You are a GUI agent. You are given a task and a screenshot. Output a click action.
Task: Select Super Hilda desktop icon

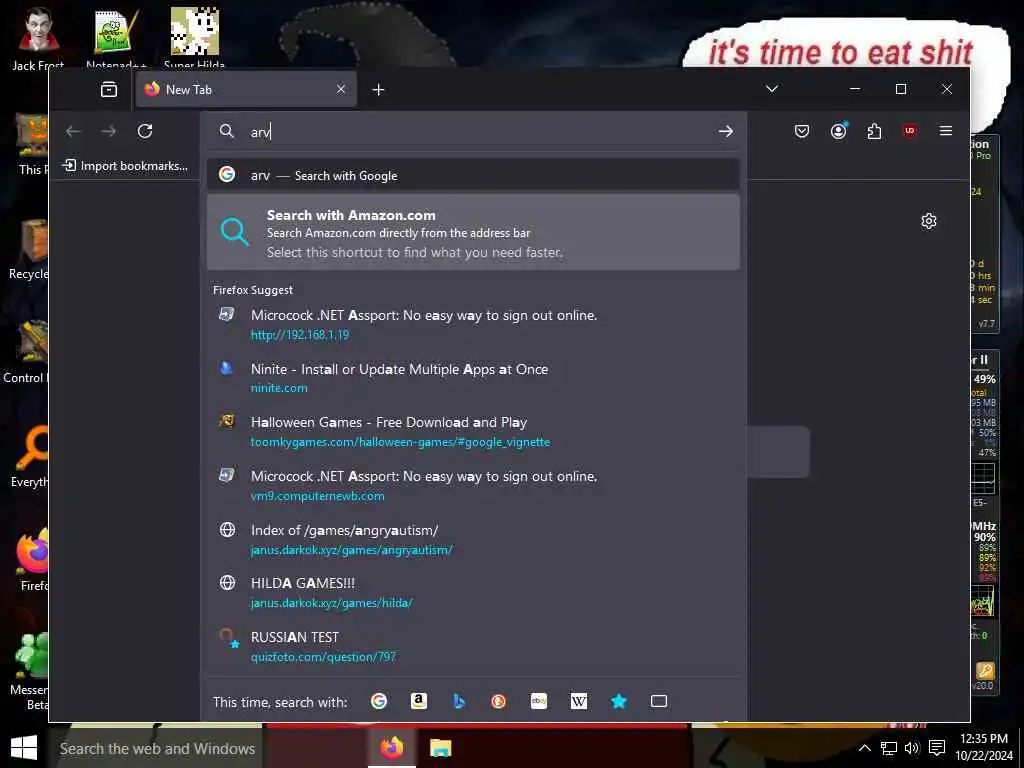tap(195, 37)
